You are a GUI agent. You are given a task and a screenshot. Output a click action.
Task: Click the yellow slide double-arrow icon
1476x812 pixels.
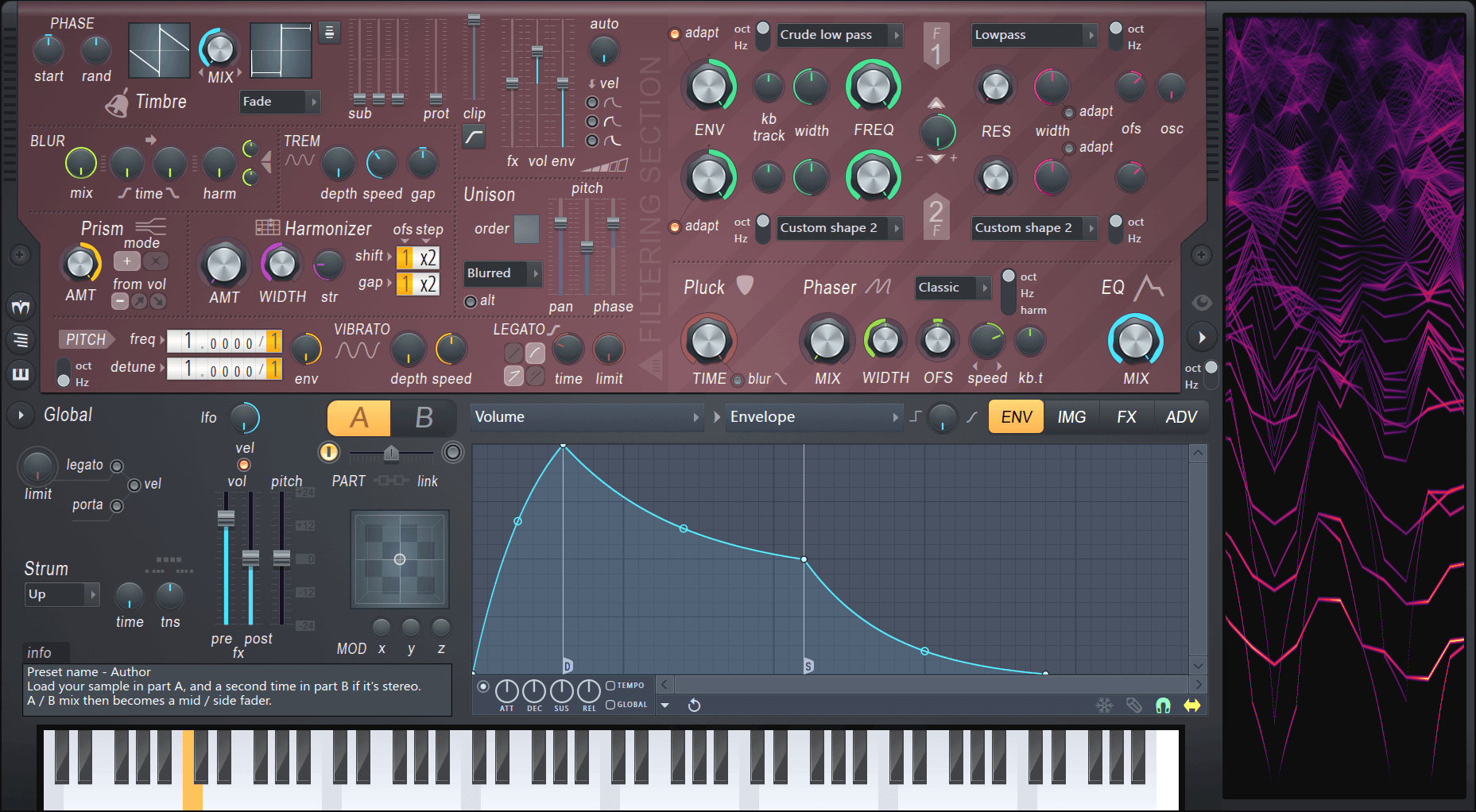[x=1192, y=705]
